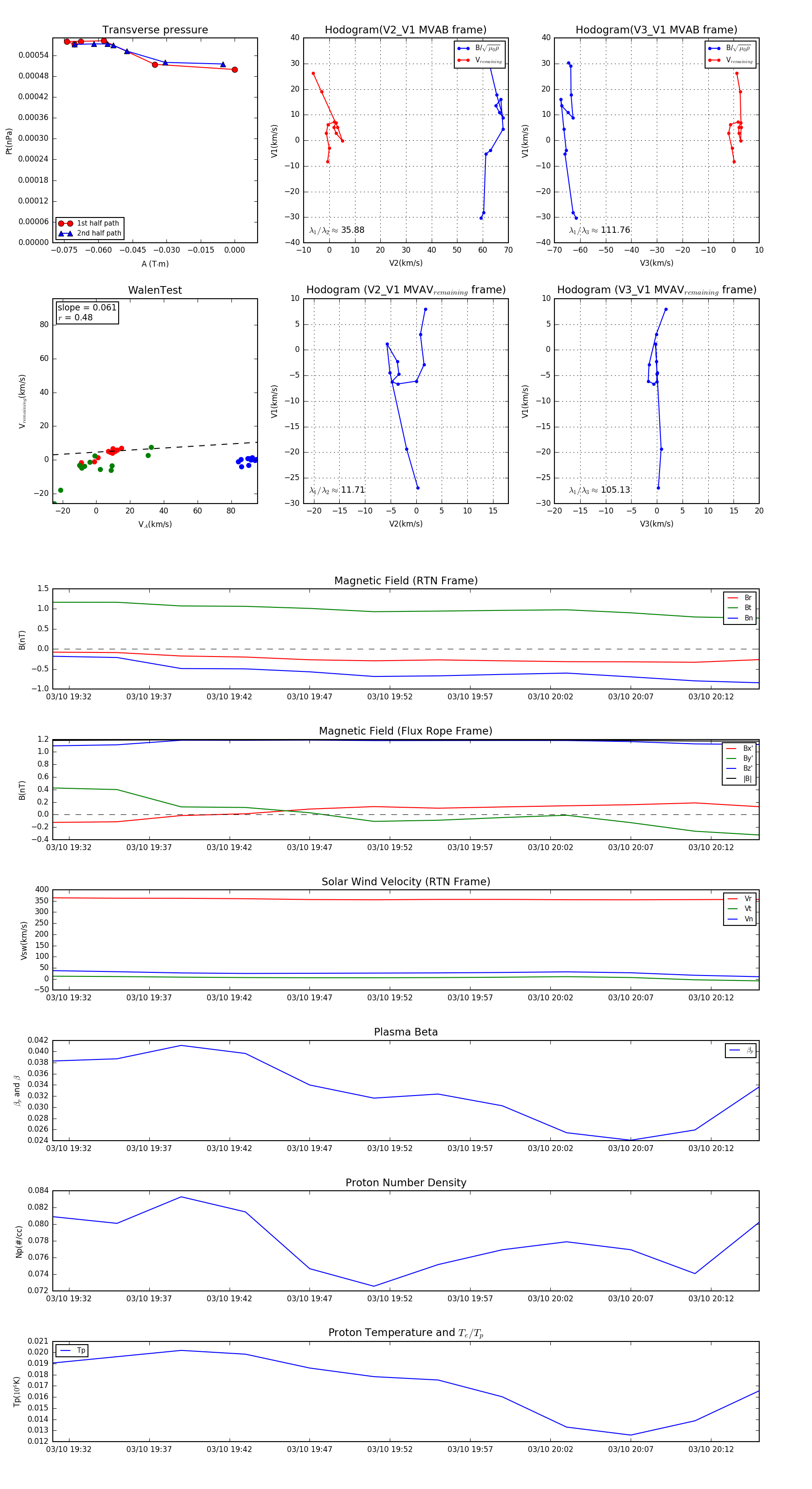Click '03/10 20:12' tick under Plasma Beta plot
This screenshot has width=812, height=1489.
711,1148
